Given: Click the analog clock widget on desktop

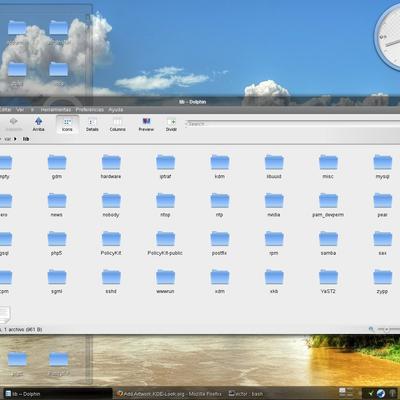Looking at the screenshot, I should (x=387, y=36).
